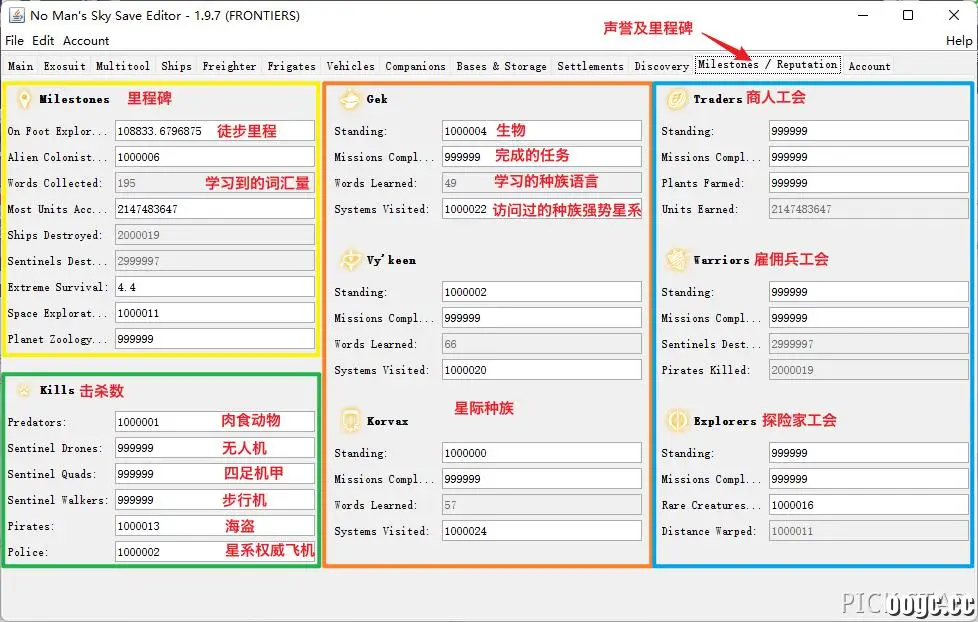Edit the Planet Zoology value field
Screen dimensions: 978x622
click(x=215, y=339)
